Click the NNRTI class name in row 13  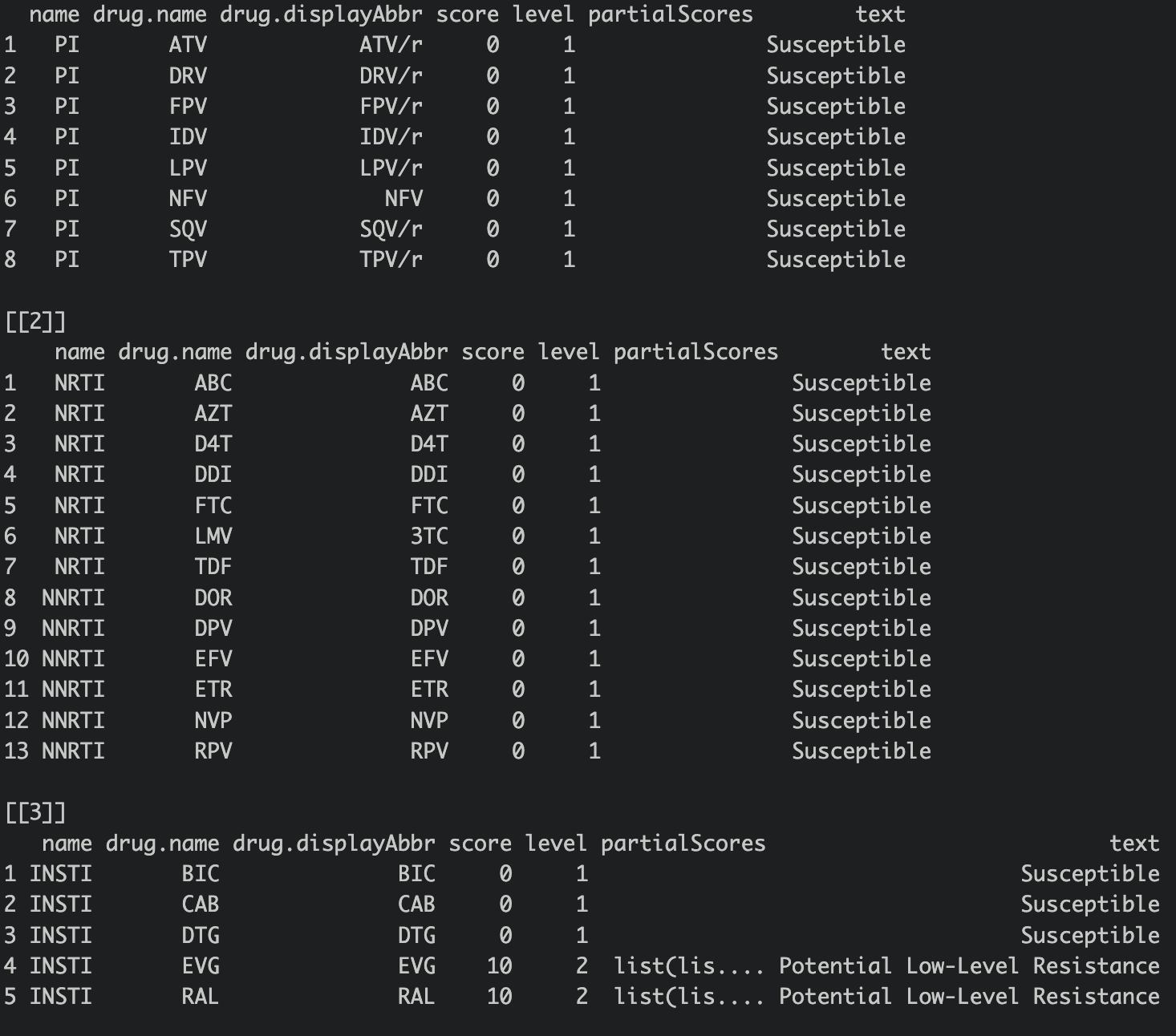pos(73,751)
